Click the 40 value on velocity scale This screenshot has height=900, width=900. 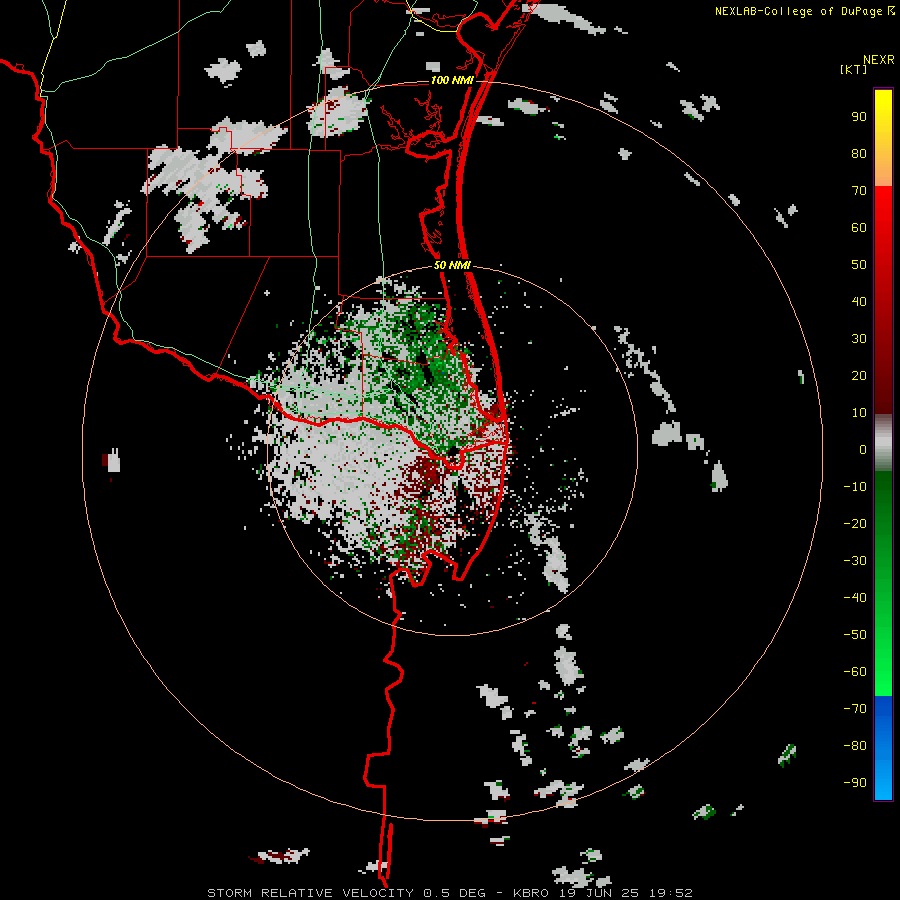(859, 301)
